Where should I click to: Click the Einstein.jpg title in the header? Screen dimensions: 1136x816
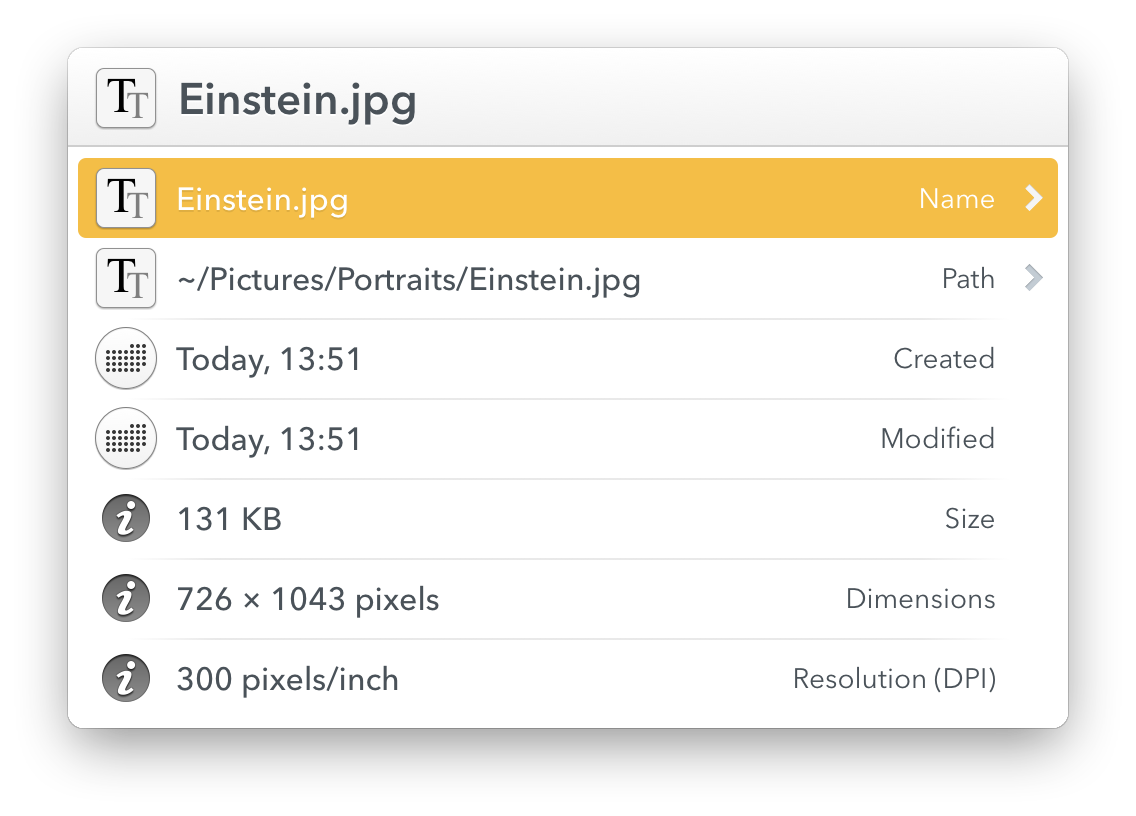click(x=298, y=101)
